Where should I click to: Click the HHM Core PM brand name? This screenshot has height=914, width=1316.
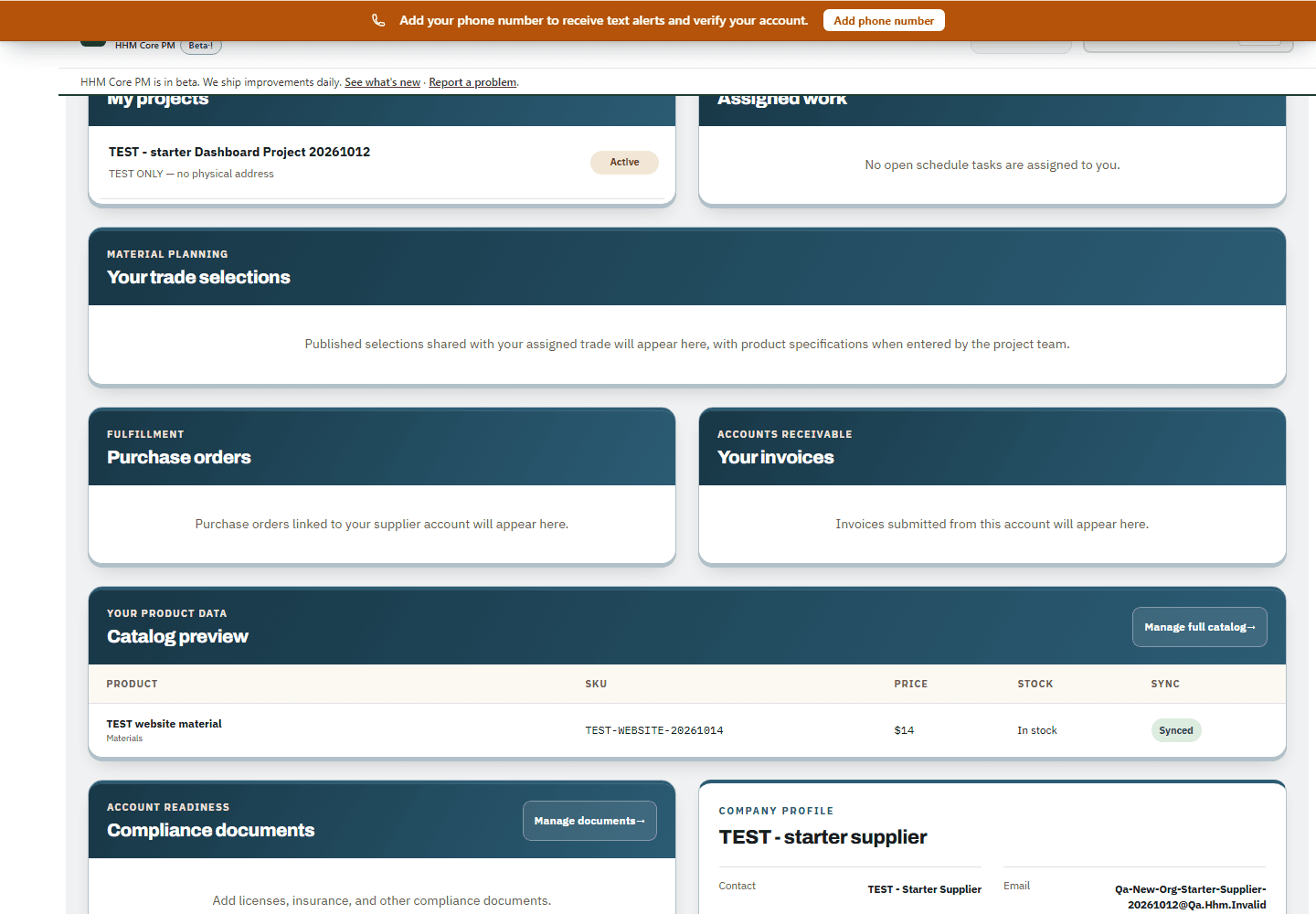pos(144,46)
